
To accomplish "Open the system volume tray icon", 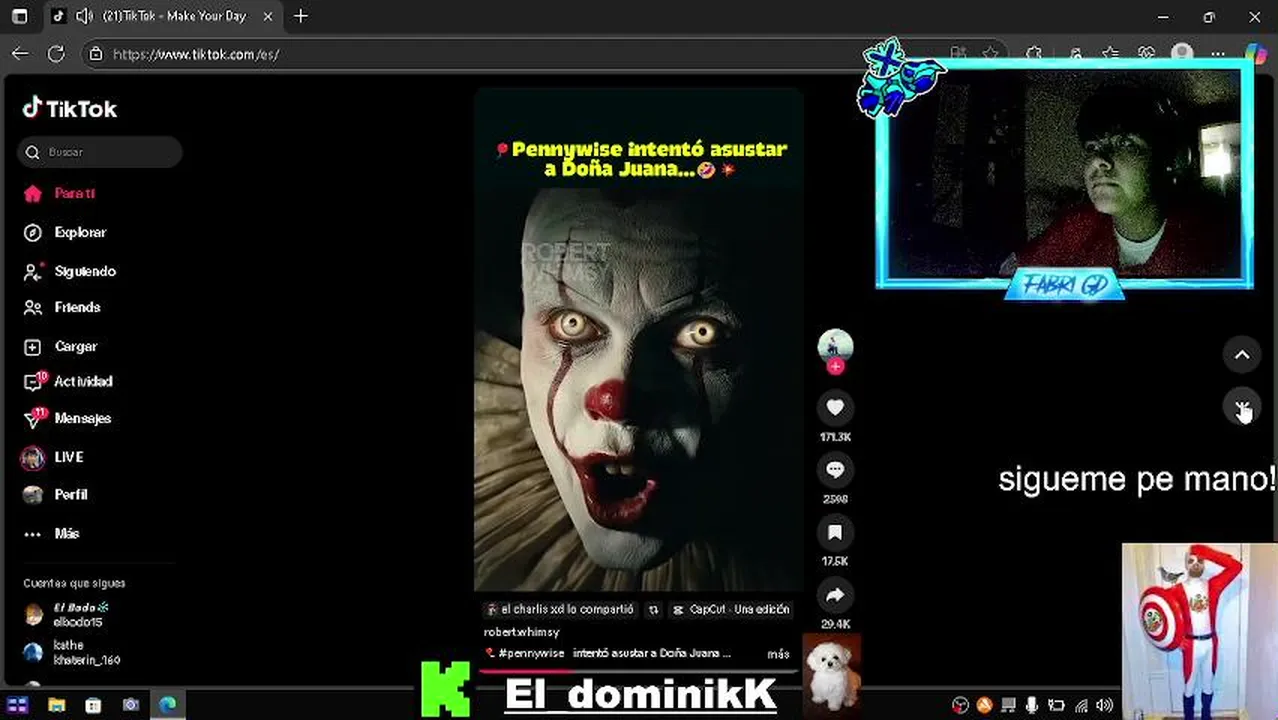I will pyautogui.click(x=1104, y=705).
